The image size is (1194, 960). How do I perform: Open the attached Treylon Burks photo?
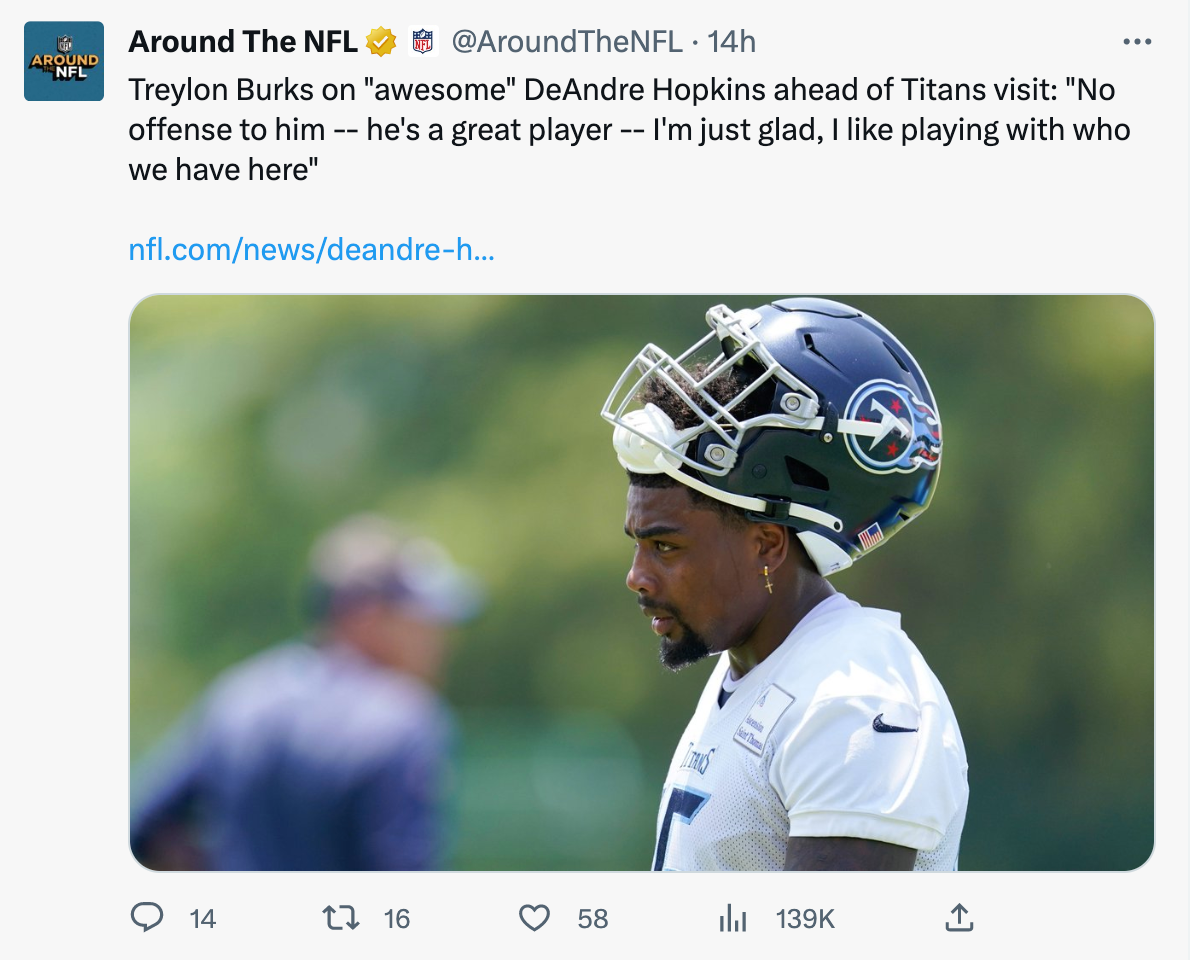(x=640, y=580)
